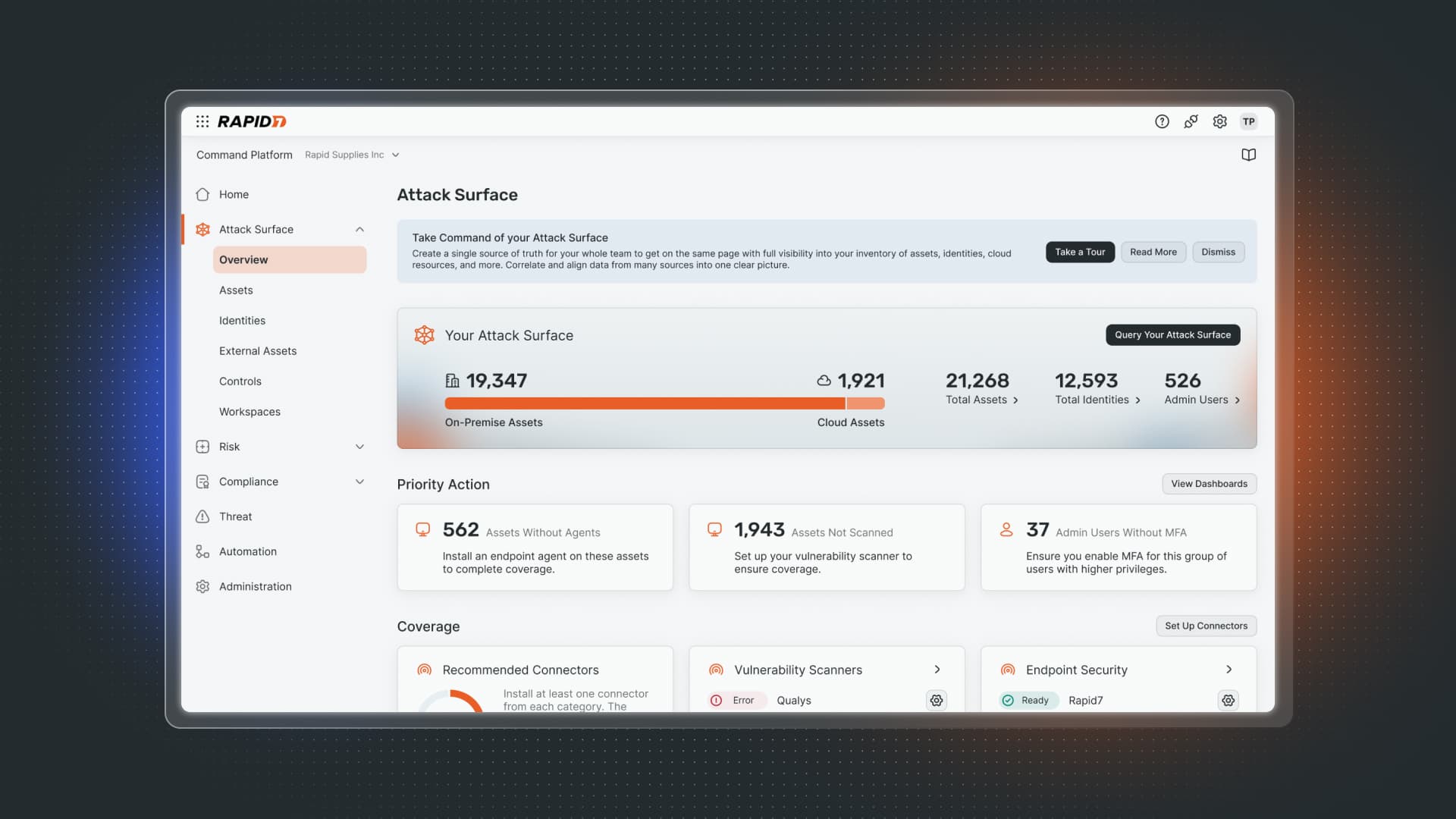Click the on-premise assets progress bar

click(x=645, y=403)
